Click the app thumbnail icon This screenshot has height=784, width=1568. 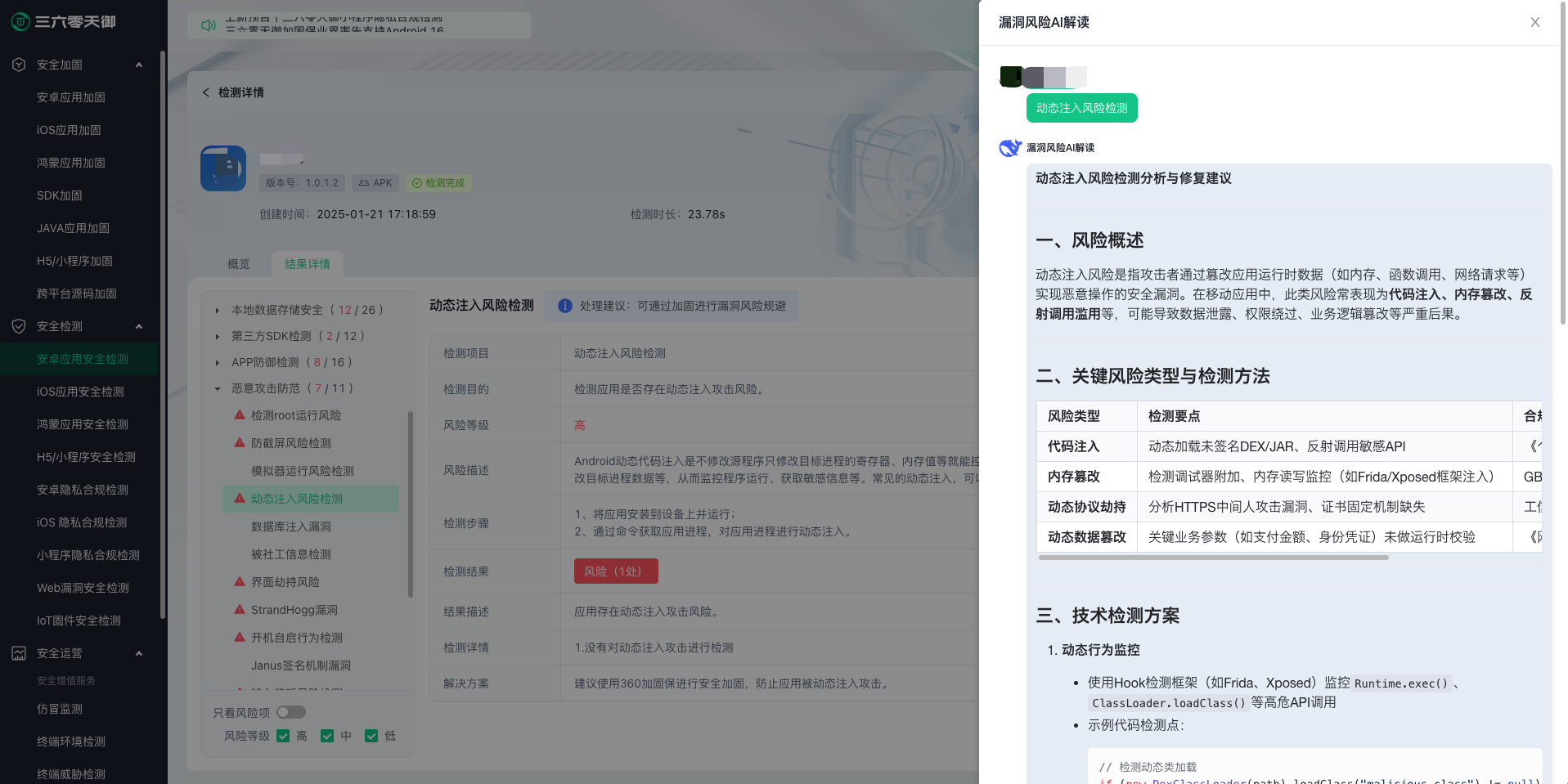click(223, 168)
